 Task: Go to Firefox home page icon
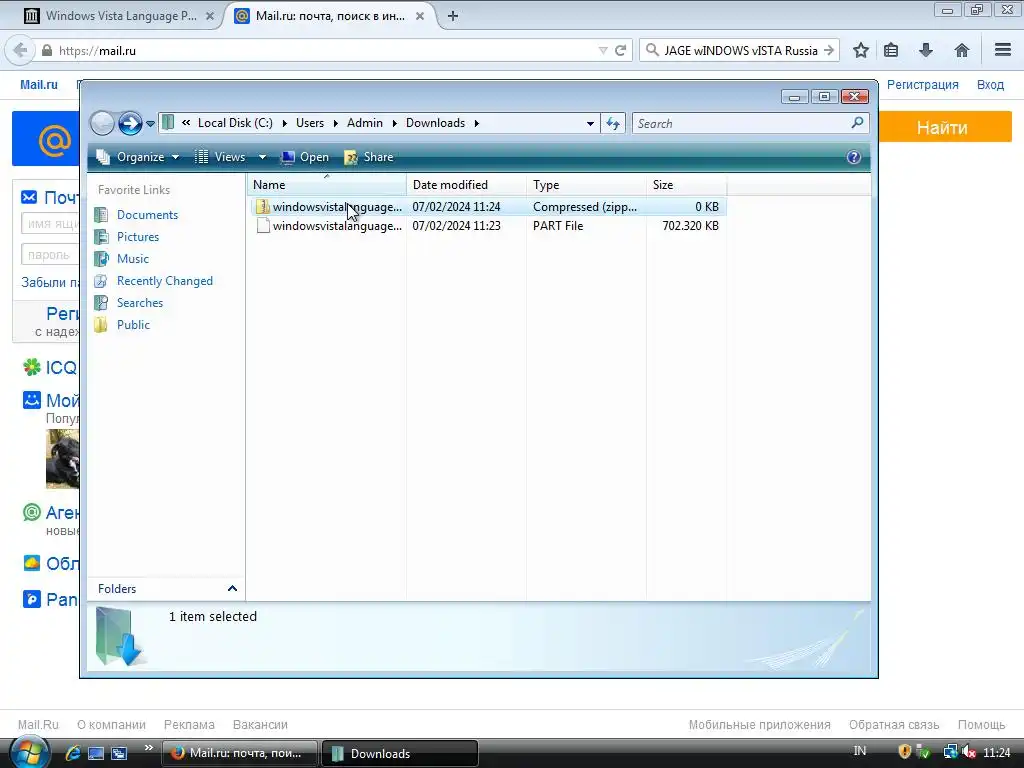coord(961,50)
